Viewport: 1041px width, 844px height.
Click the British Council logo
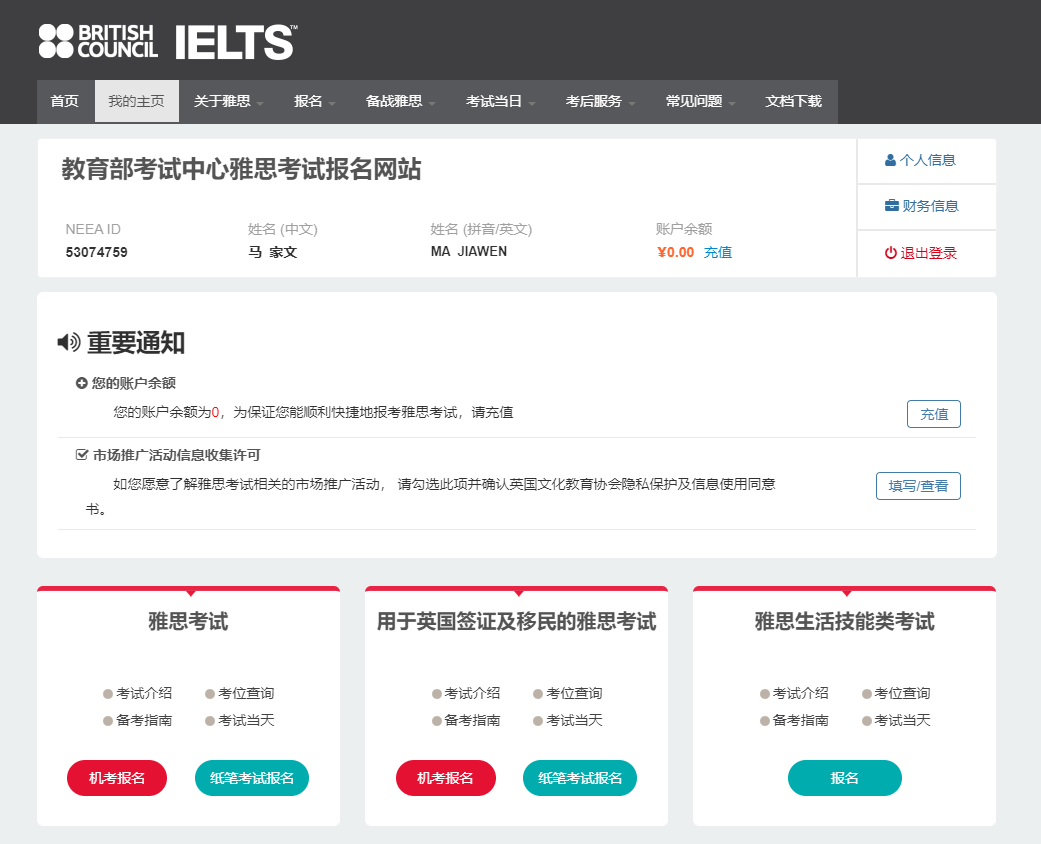click(98, 41)
